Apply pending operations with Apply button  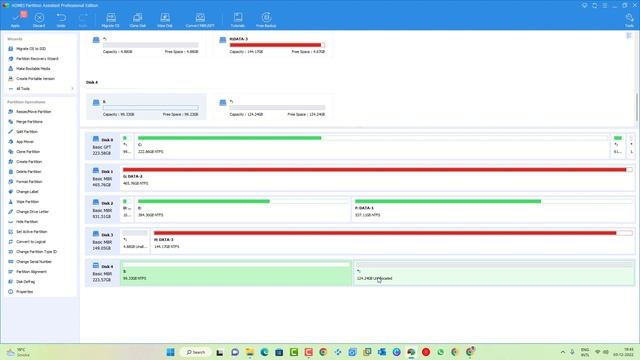tap(16, 20)
